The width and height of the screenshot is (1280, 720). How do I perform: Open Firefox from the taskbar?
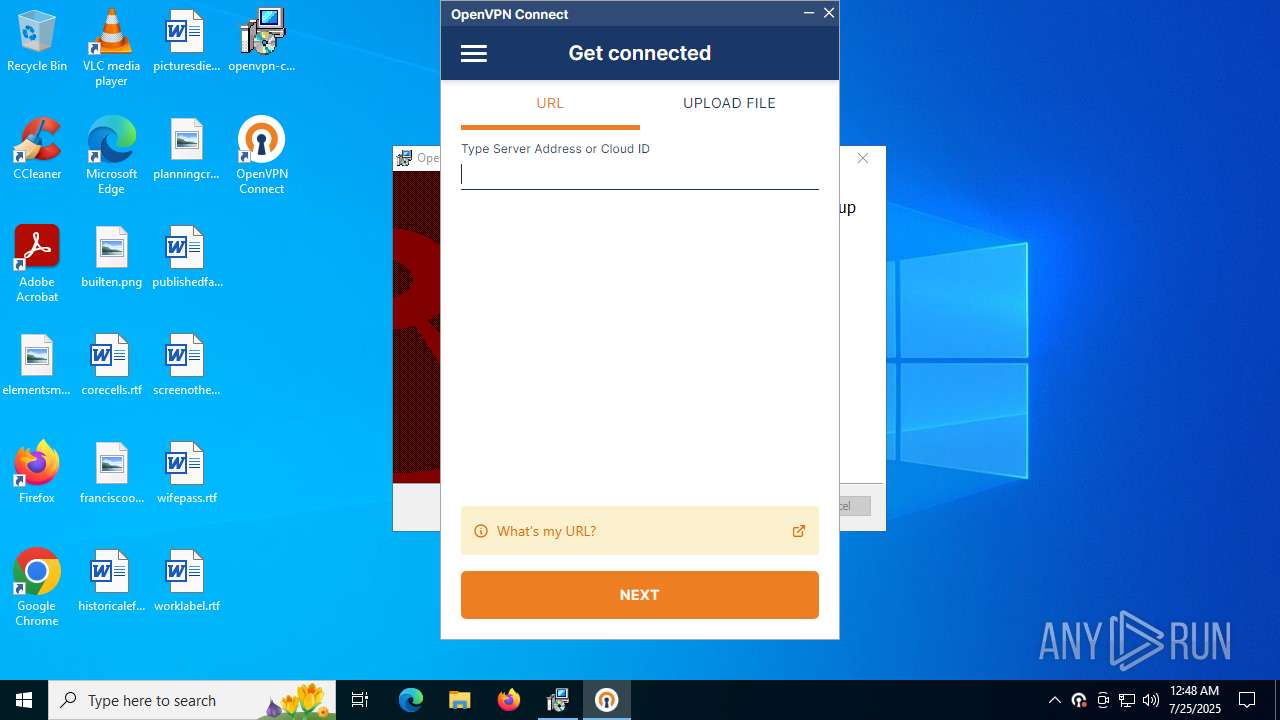click(x=508, y=700)
